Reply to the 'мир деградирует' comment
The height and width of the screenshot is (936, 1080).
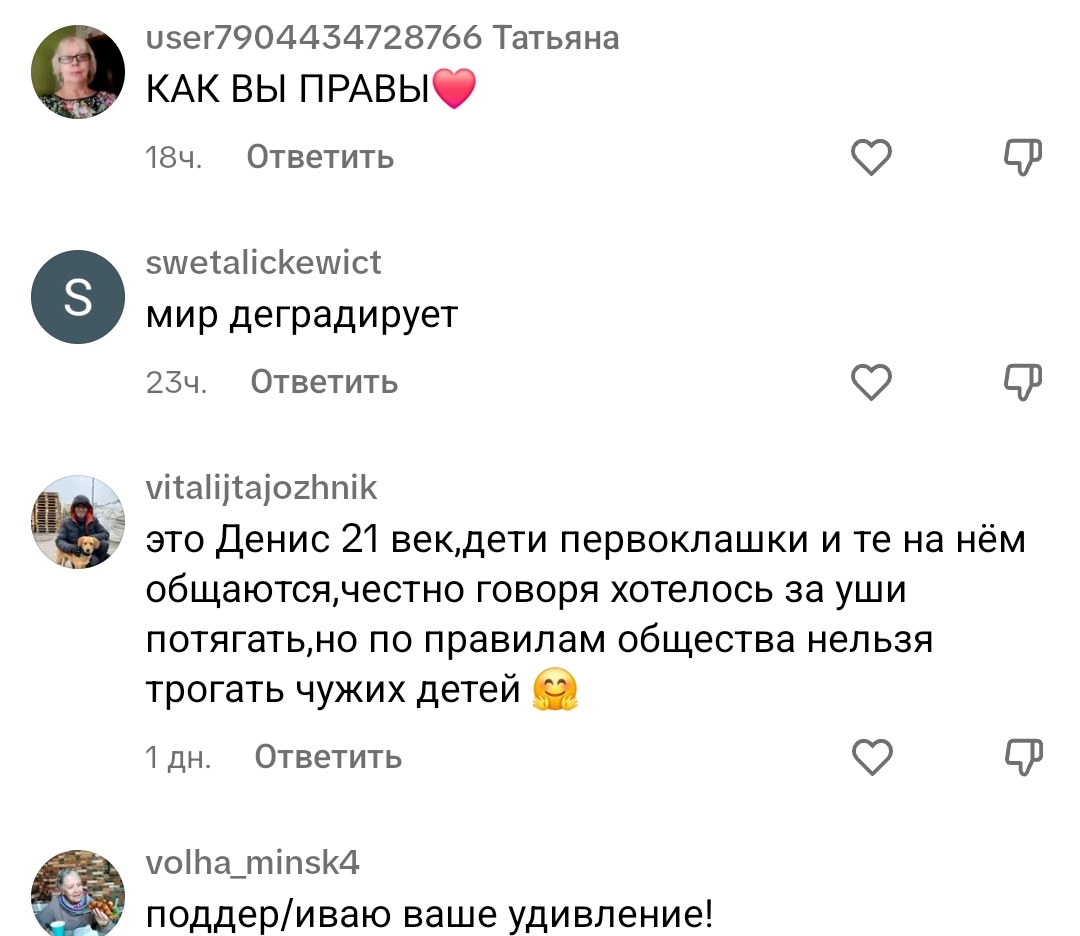tap(323, 381)
